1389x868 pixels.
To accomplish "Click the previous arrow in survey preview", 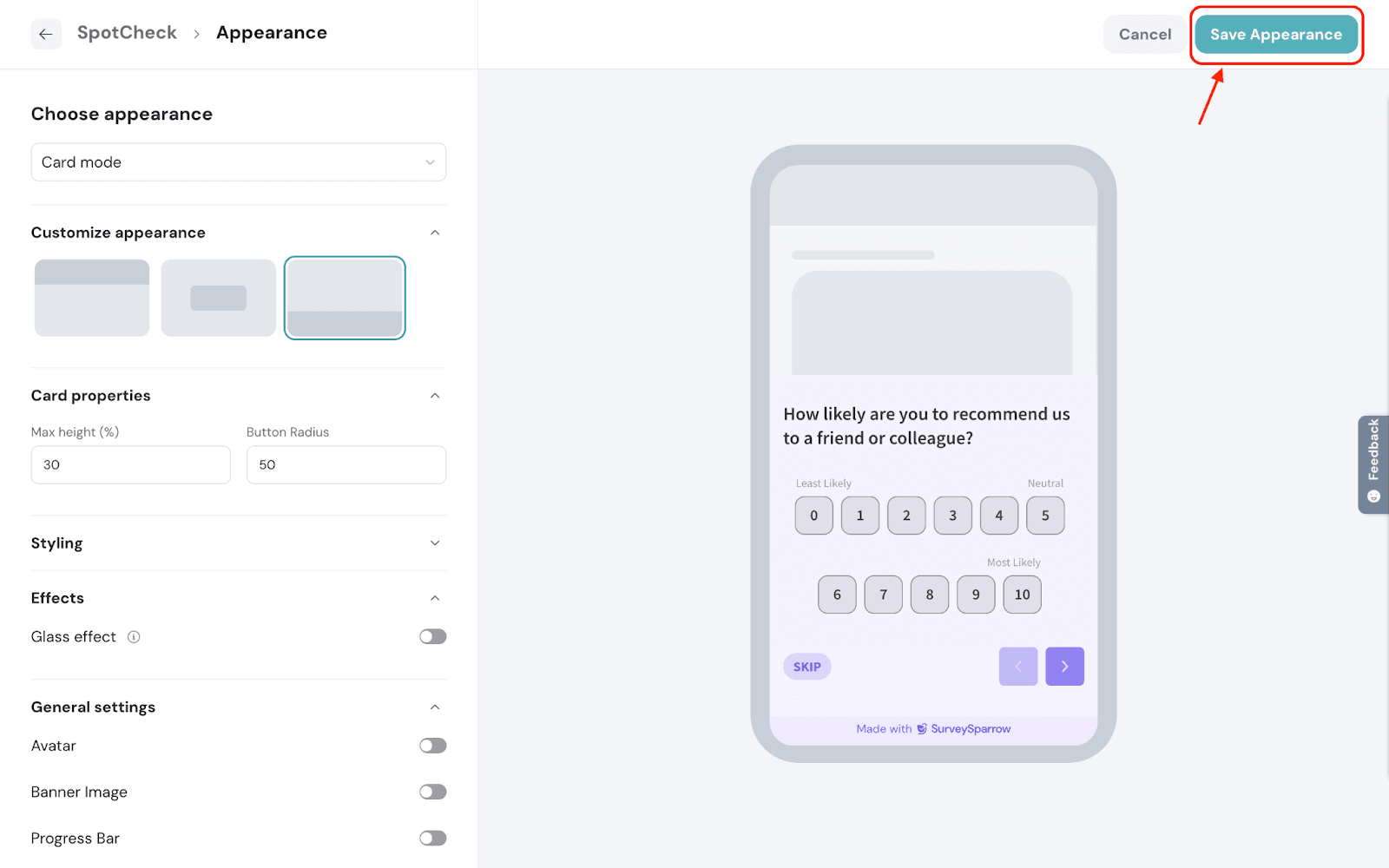I will [x=1018, y=667].
